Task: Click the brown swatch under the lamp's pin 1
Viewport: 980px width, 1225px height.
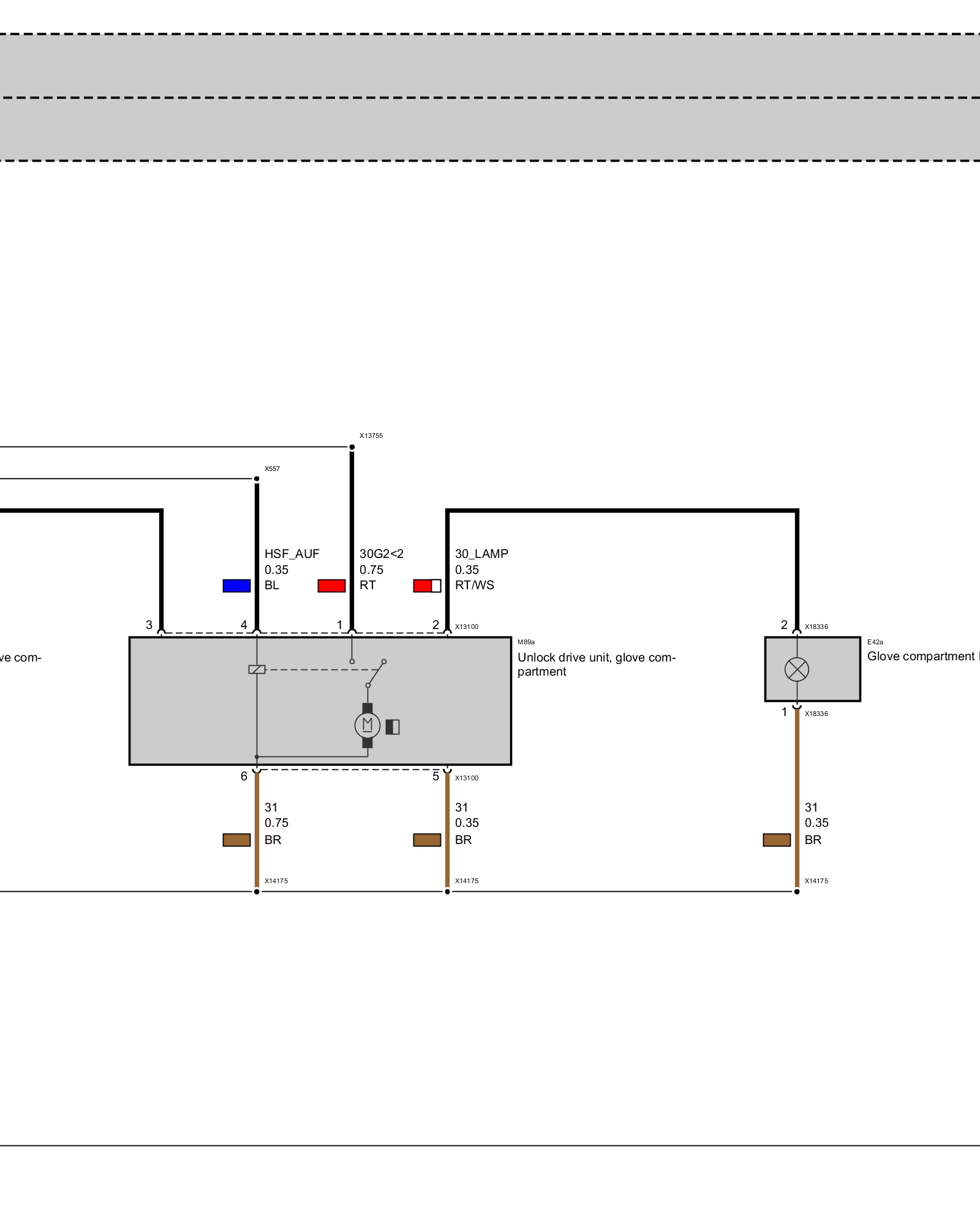Action: [777, 840]
